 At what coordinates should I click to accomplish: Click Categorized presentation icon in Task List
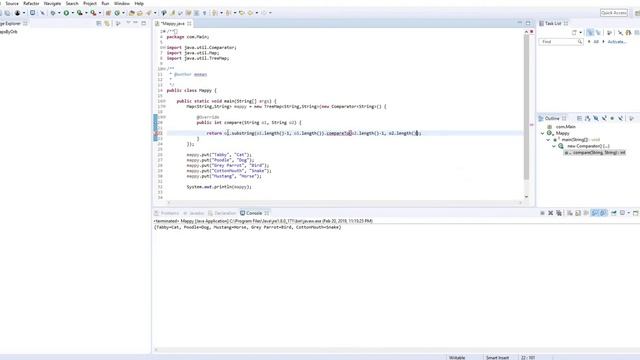click(x=590, y=33)
